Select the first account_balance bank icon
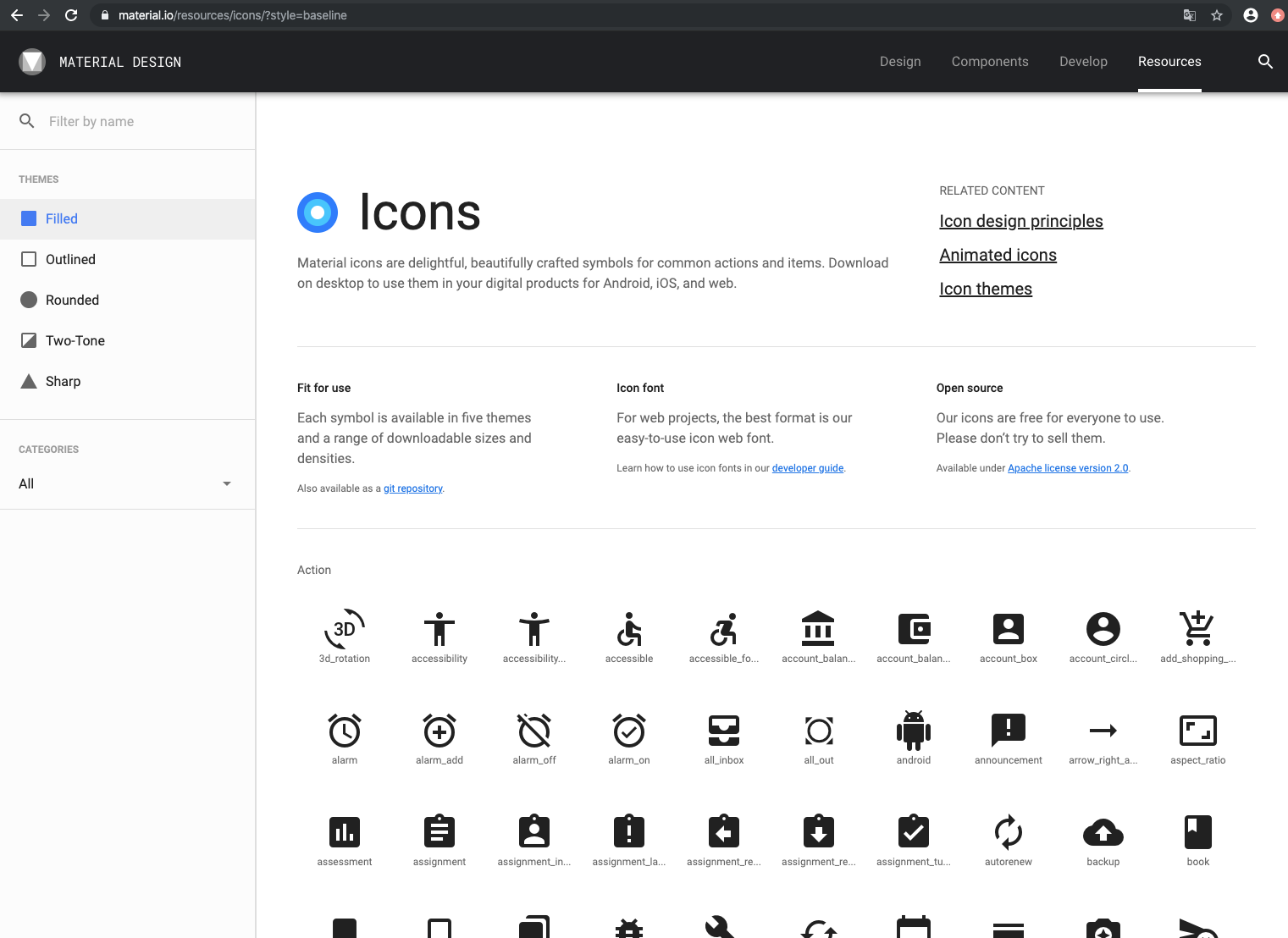This screenshot has height=938, width=1288. (x=819, y=629)
